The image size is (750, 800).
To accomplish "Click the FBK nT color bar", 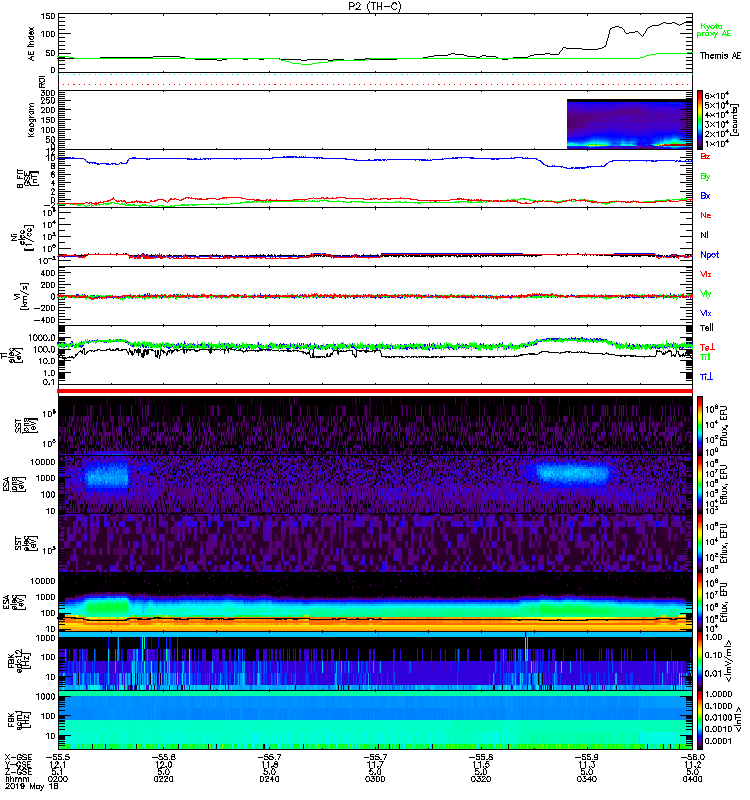I will coord(700,720).
